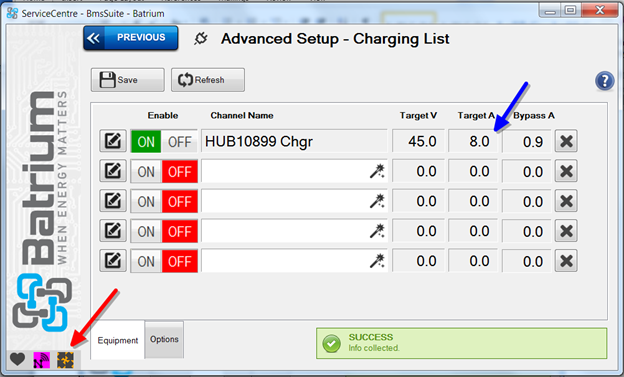
Task: Select Target A value 8.0
Action: click(473, 141)
